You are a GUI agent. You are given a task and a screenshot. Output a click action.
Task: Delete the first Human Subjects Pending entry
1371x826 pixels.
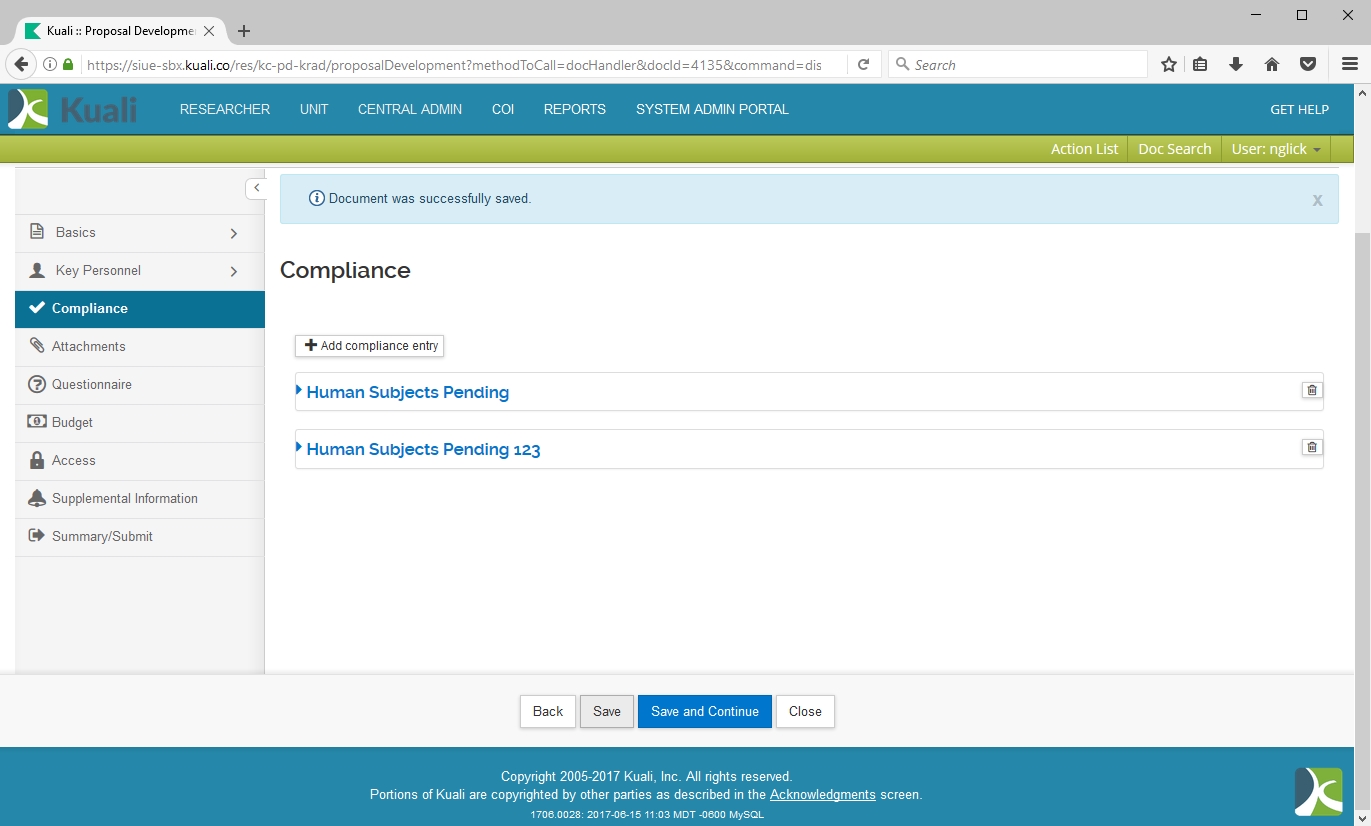point(1311,390)
